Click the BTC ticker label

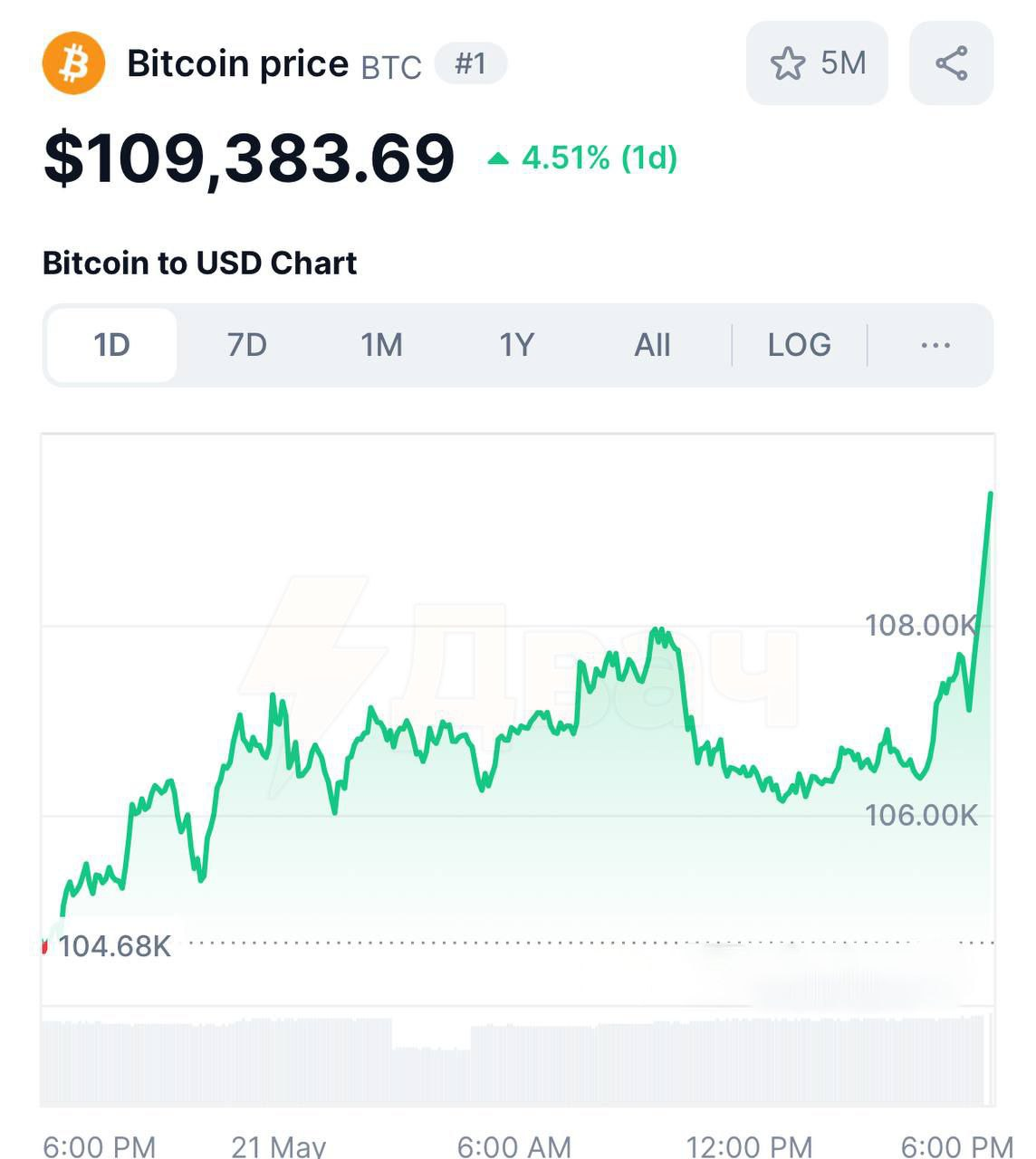391,68
